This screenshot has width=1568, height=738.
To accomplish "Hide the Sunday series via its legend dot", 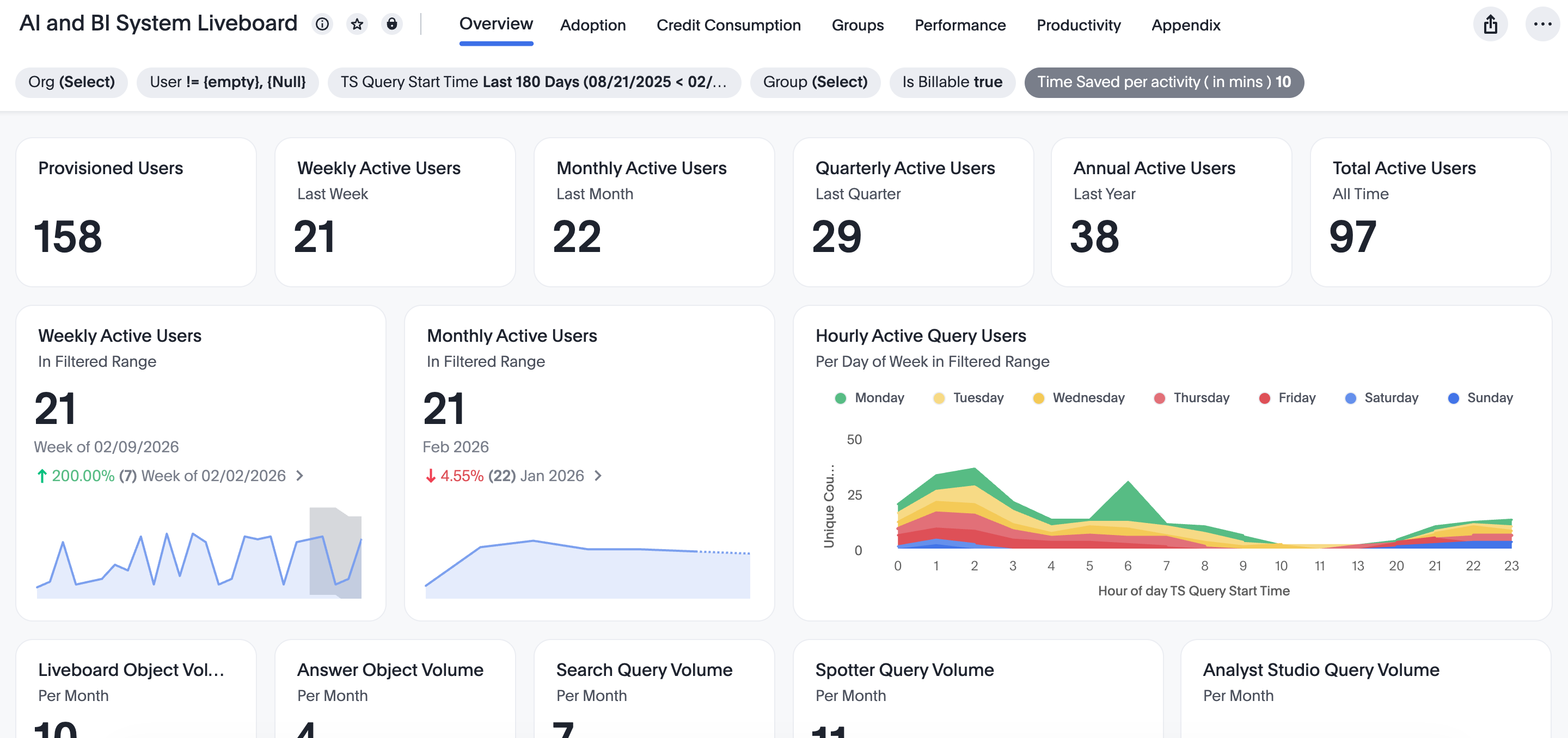I will coord(1454,397).
